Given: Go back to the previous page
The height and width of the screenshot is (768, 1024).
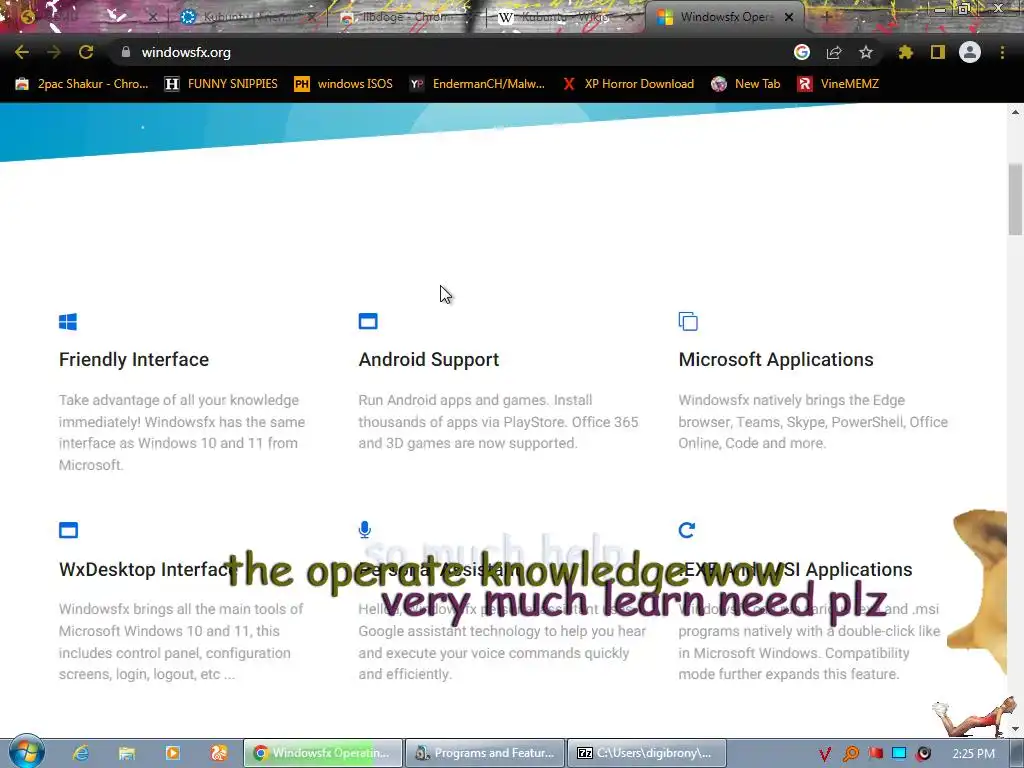Looking at the screenshot, I should tap(22, 52).
